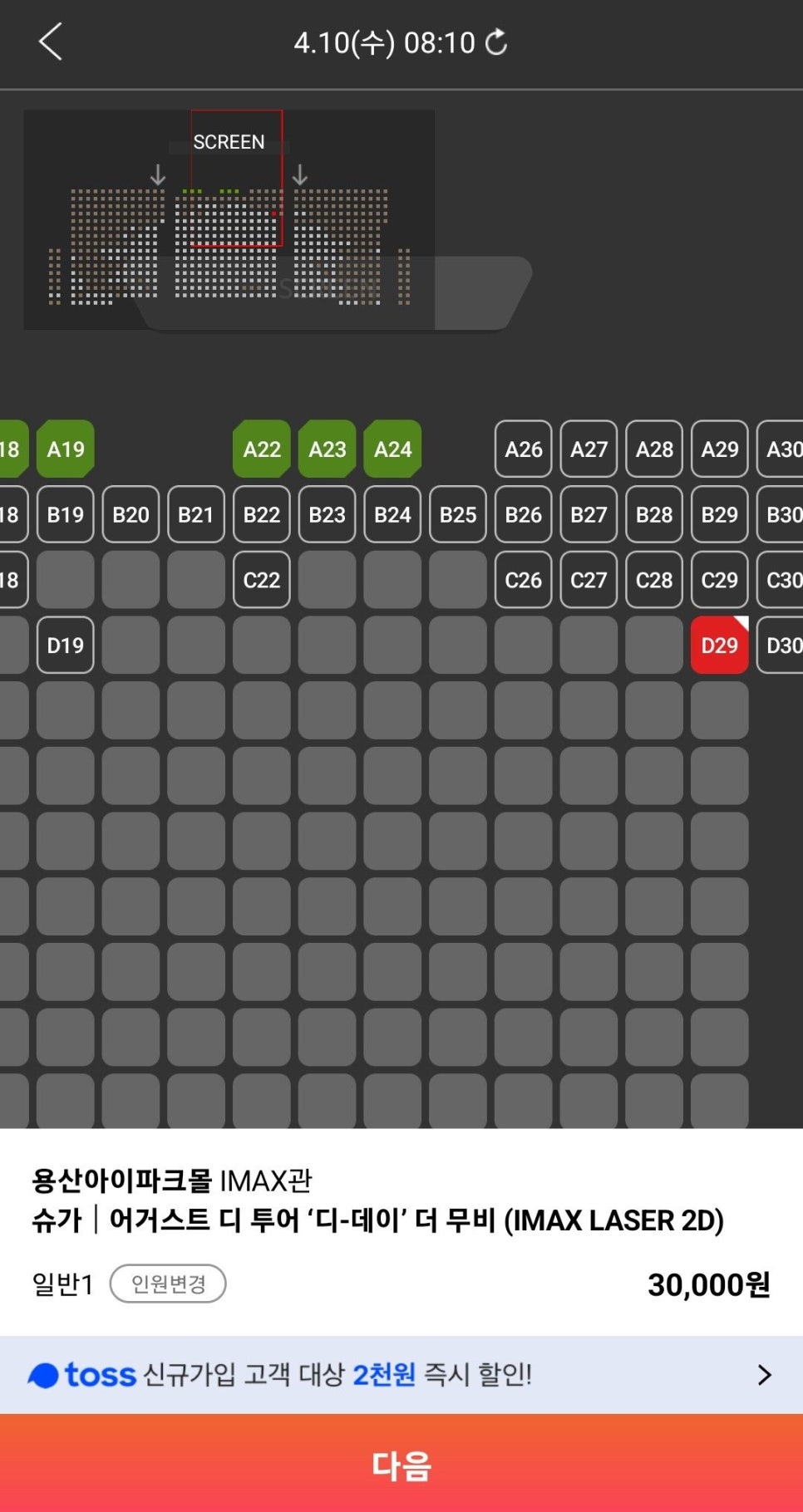Image resolution: width=803 pixels, height=1512 pixels.
Task: Tap green seat A19
Action: tap(65, 449)
